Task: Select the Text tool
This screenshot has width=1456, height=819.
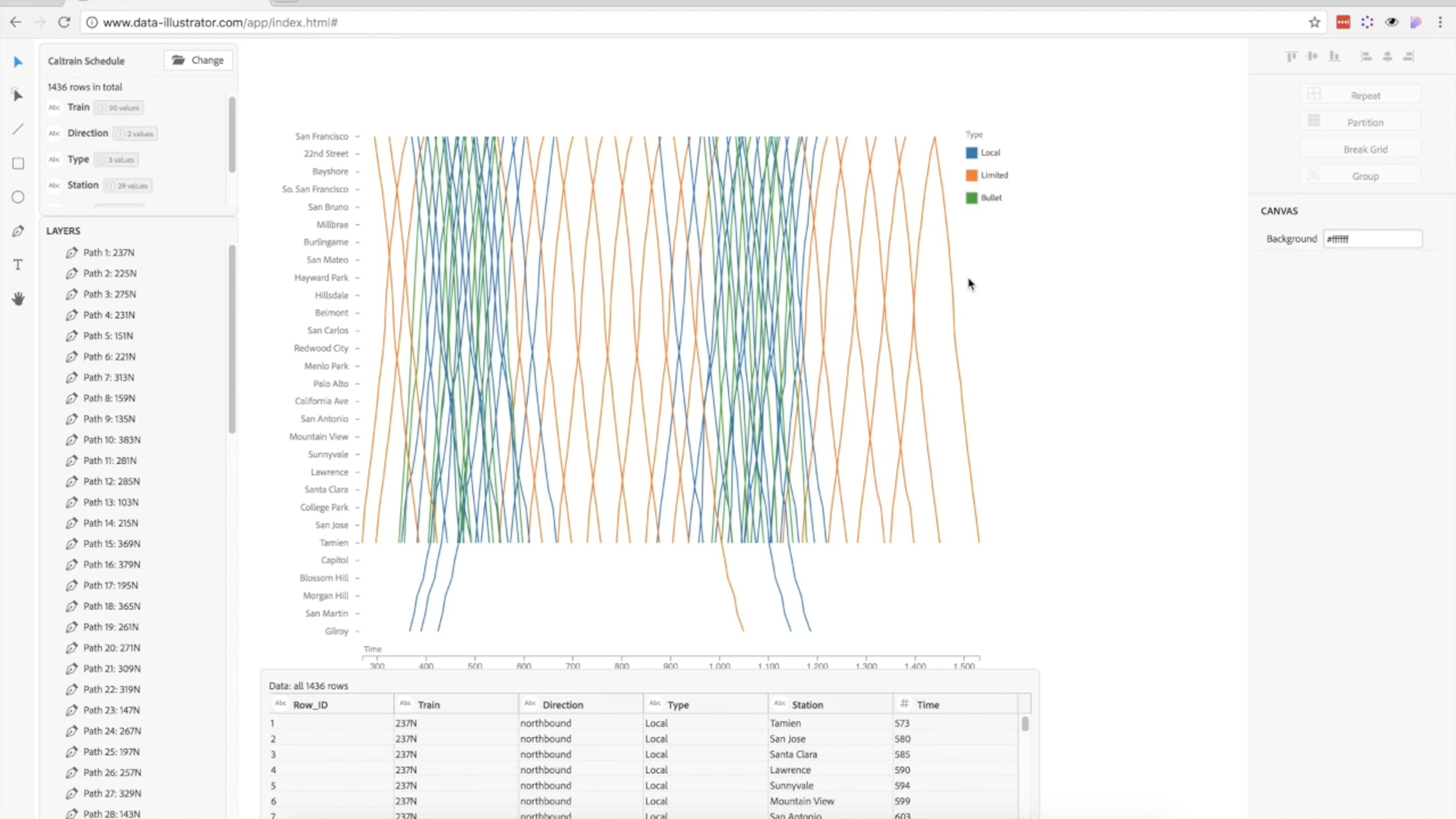Action: pyautogui.click(x=18, y=265)
